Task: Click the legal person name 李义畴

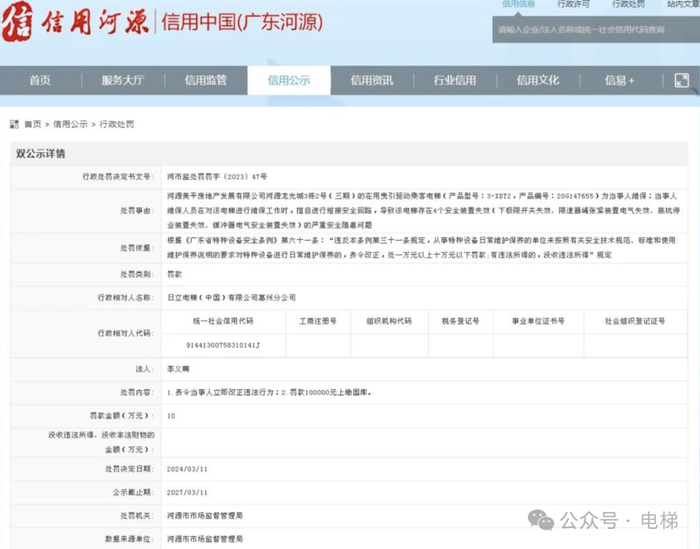Action: point(178,369)
